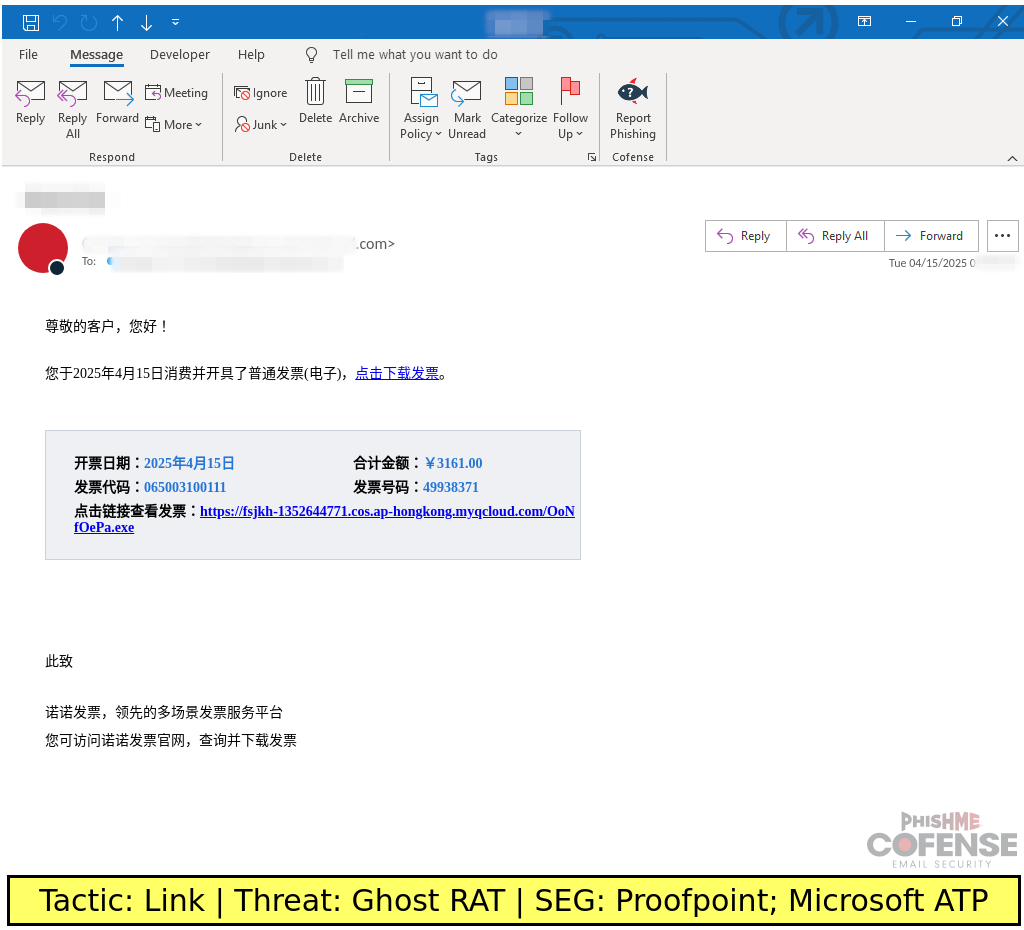Screen dimensions: 1024x930
Task: Click the invoice code 065003100111
Action: point(185,487)
